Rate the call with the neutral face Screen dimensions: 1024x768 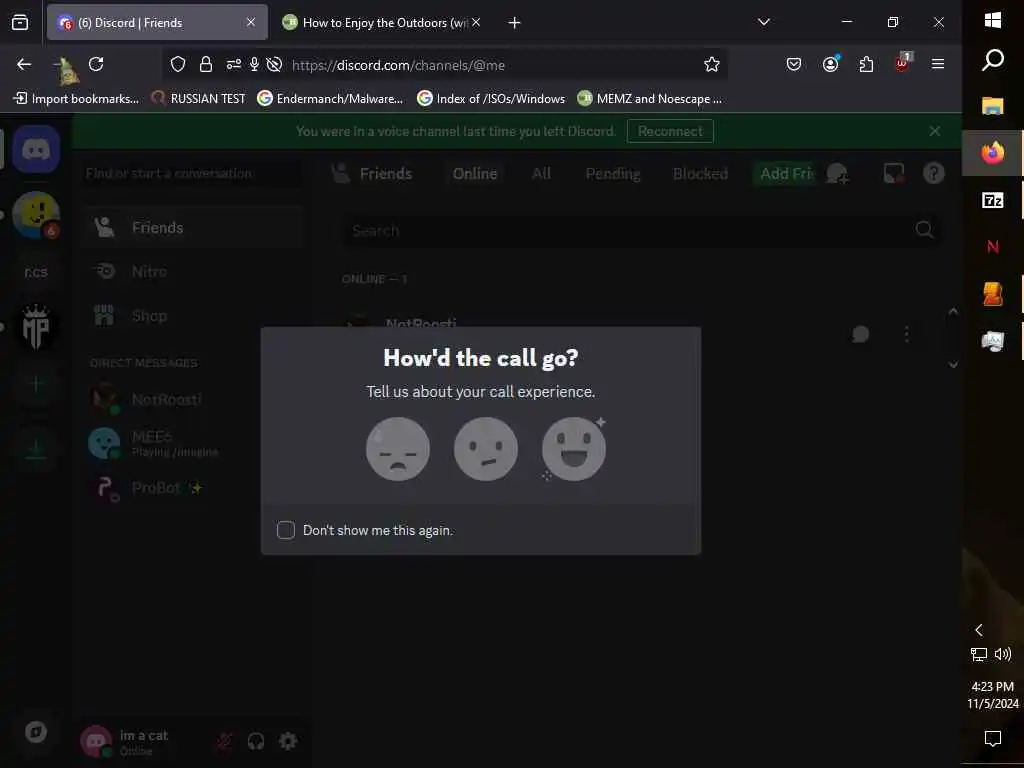coord(486,449)
